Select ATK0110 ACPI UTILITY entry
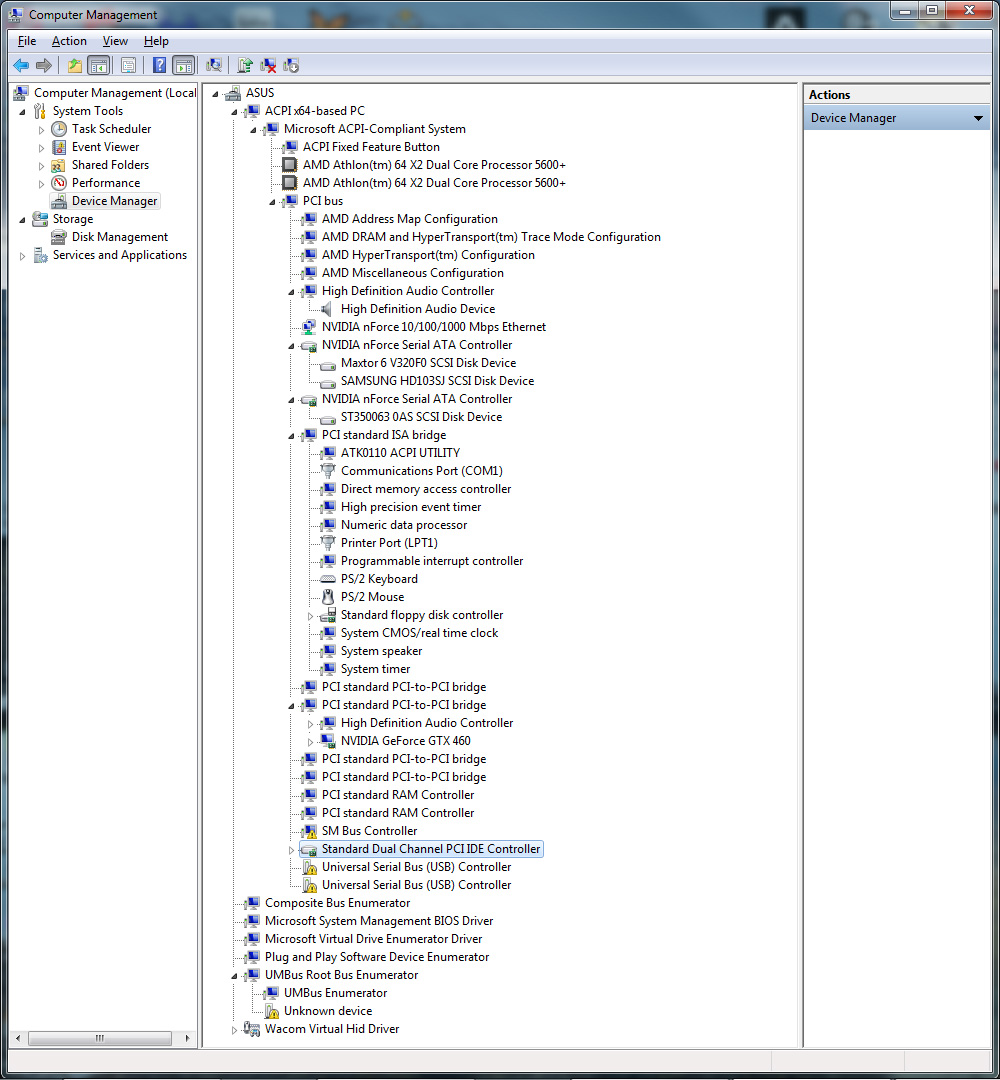The image size is (1000, 1080). [x=400, y=453]
